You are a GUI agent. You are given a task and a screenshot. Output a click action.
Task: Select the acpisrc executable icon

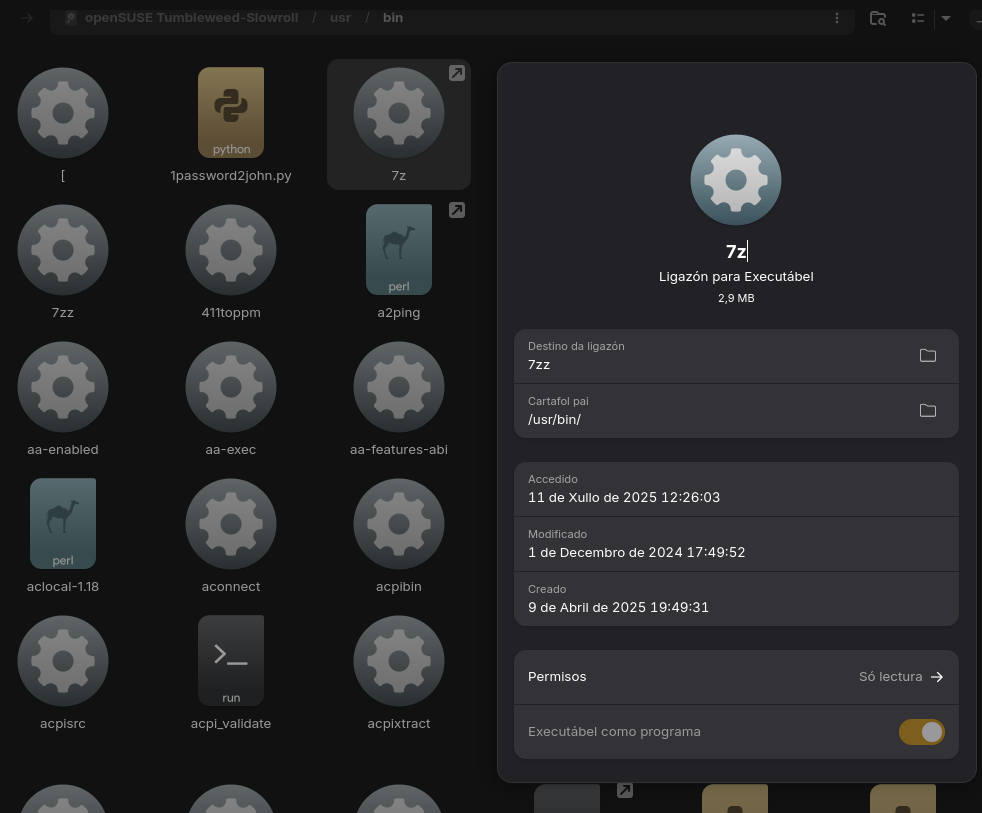pyautogui.click(x=63, y=661)
